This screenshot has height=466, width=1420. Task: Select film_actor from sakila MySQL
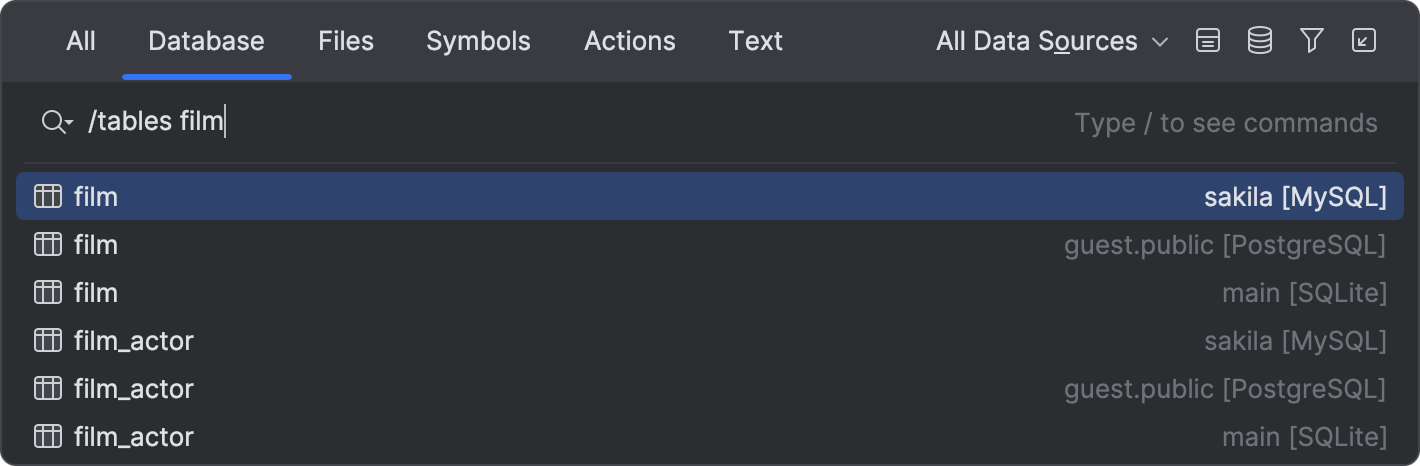(x=134, y=341)
